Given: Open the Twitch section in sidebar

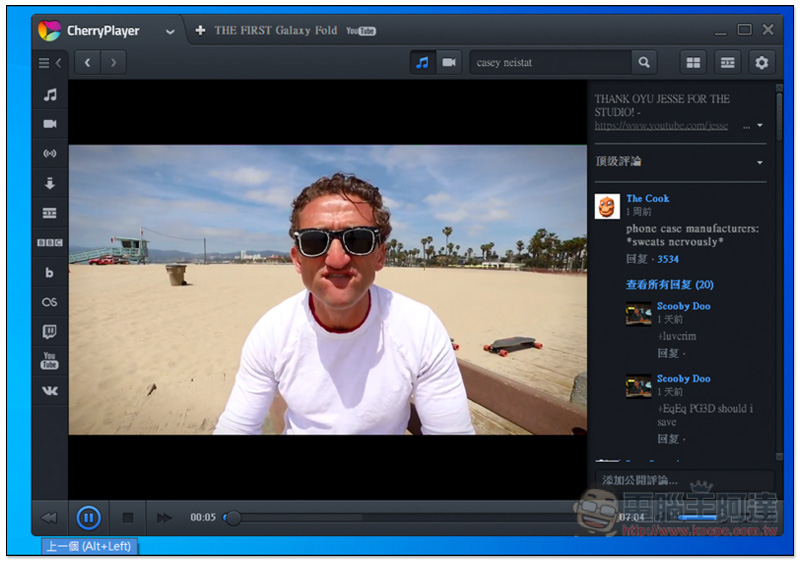Looking at the screenshot, I should point(49,332).
